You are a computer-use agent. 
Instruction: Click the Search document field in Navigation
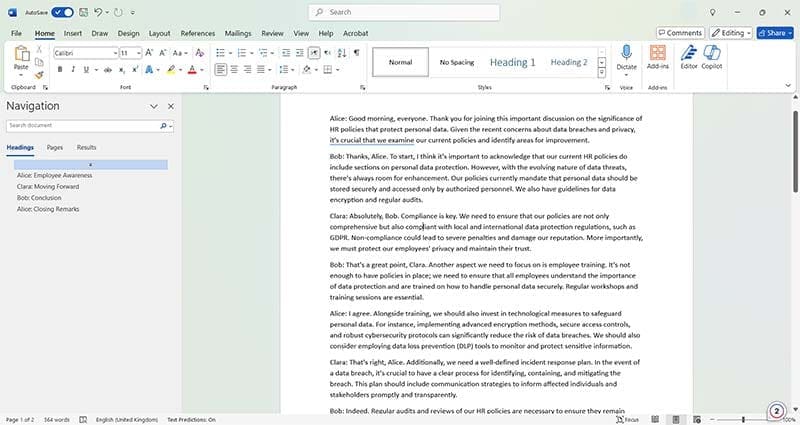coord(90,126)
